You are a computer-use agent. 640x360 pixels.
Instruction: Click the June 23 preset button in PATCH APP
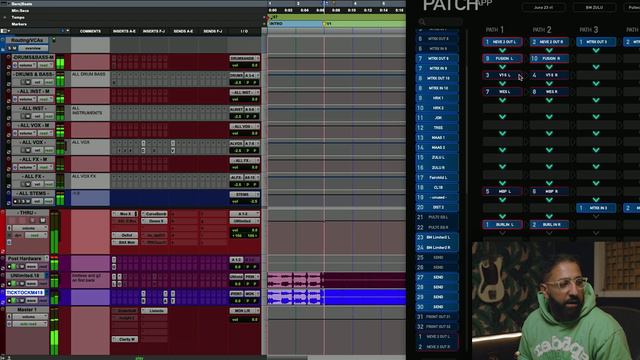pos(544,7)
